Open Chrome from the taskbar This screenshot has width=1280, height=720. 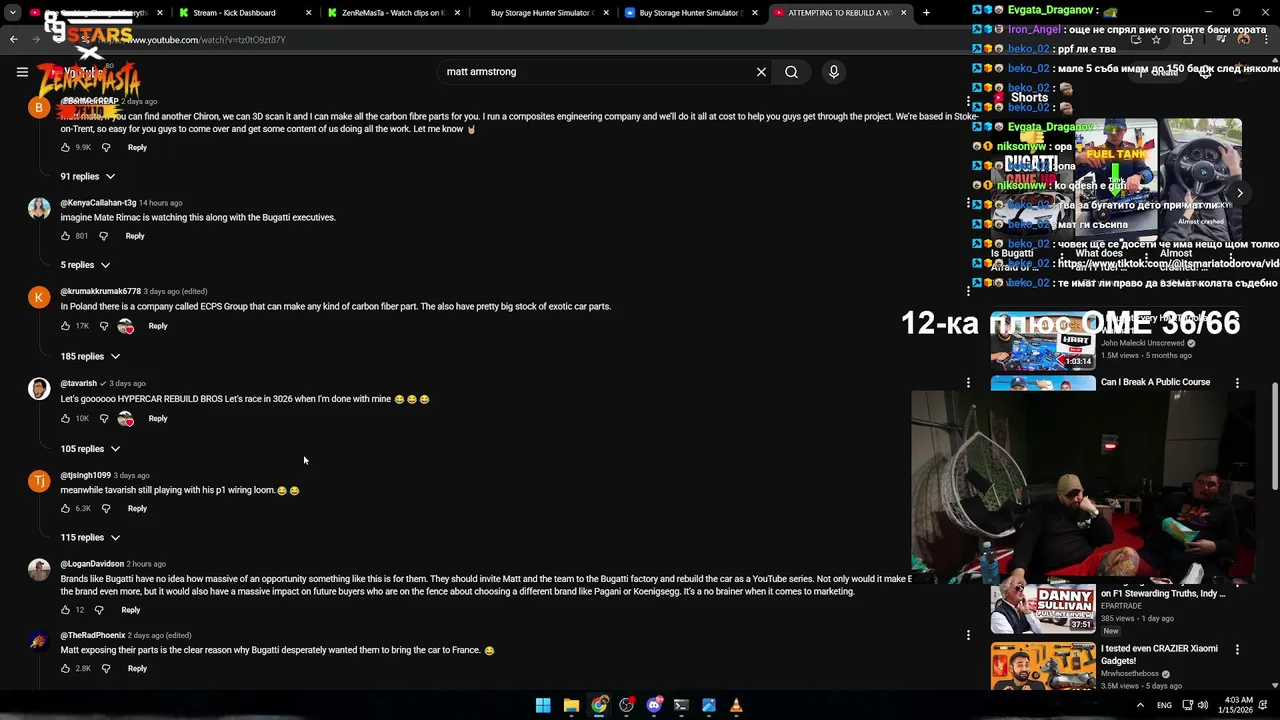click(599, 705)
